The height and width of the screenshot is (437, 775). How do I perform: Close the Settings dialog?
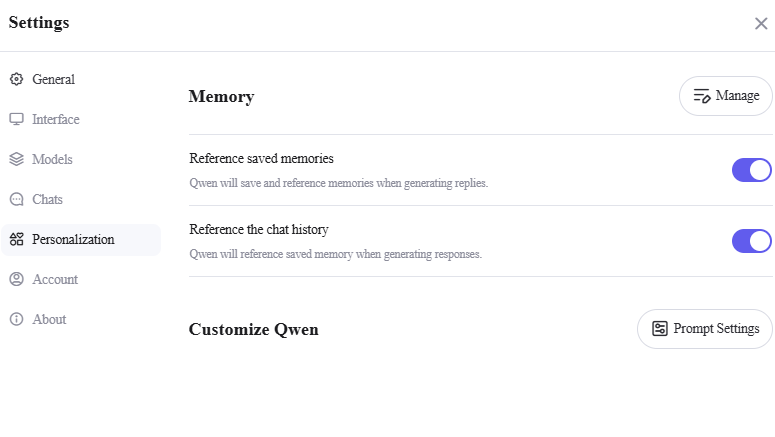pyautogui.click(x=761, y=23)
